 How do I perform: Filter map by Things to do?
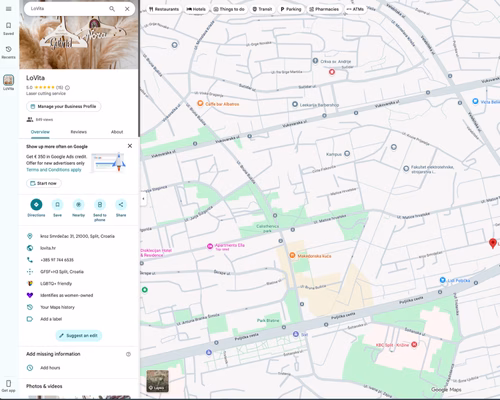tap(229, 9)
